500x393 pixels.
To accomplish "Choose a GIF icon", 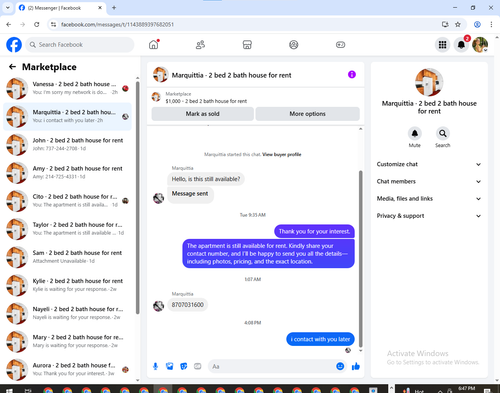I will [x=198, y=367].
